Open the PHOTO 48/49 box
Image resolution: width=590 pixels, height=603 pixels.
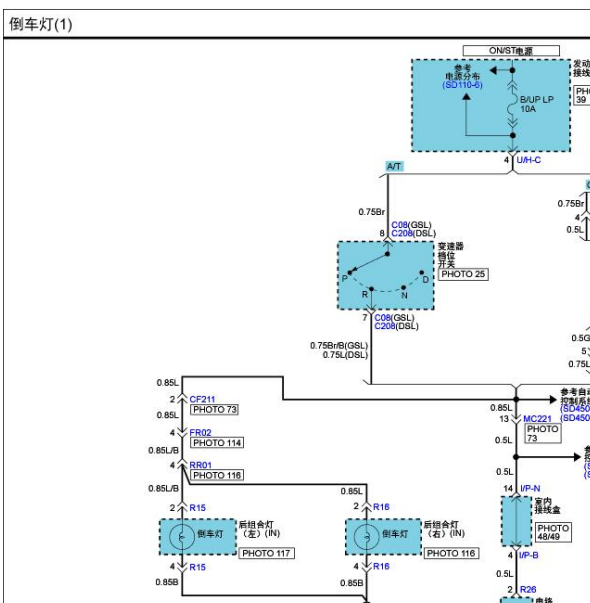point(553,532)
